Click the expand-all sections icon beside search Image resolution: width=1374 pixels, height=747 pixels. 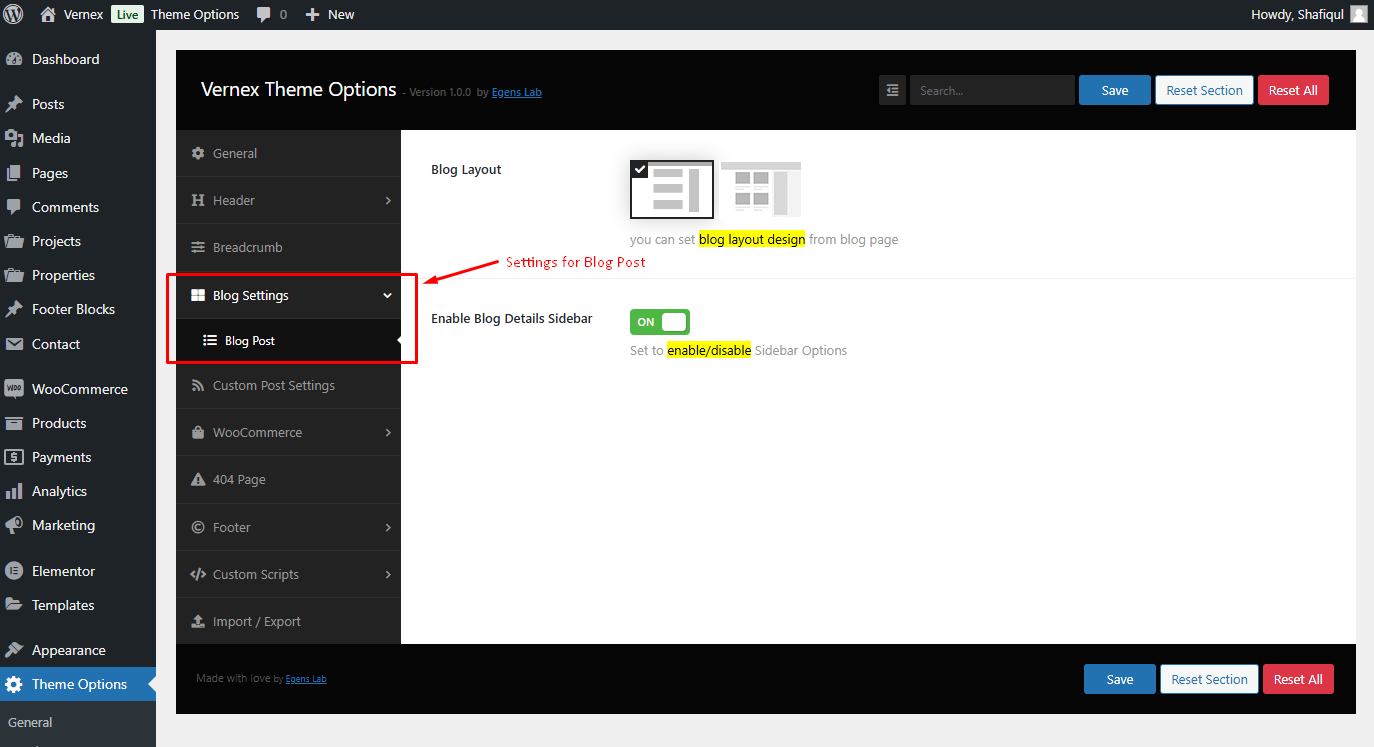click(x=892, y=90)
